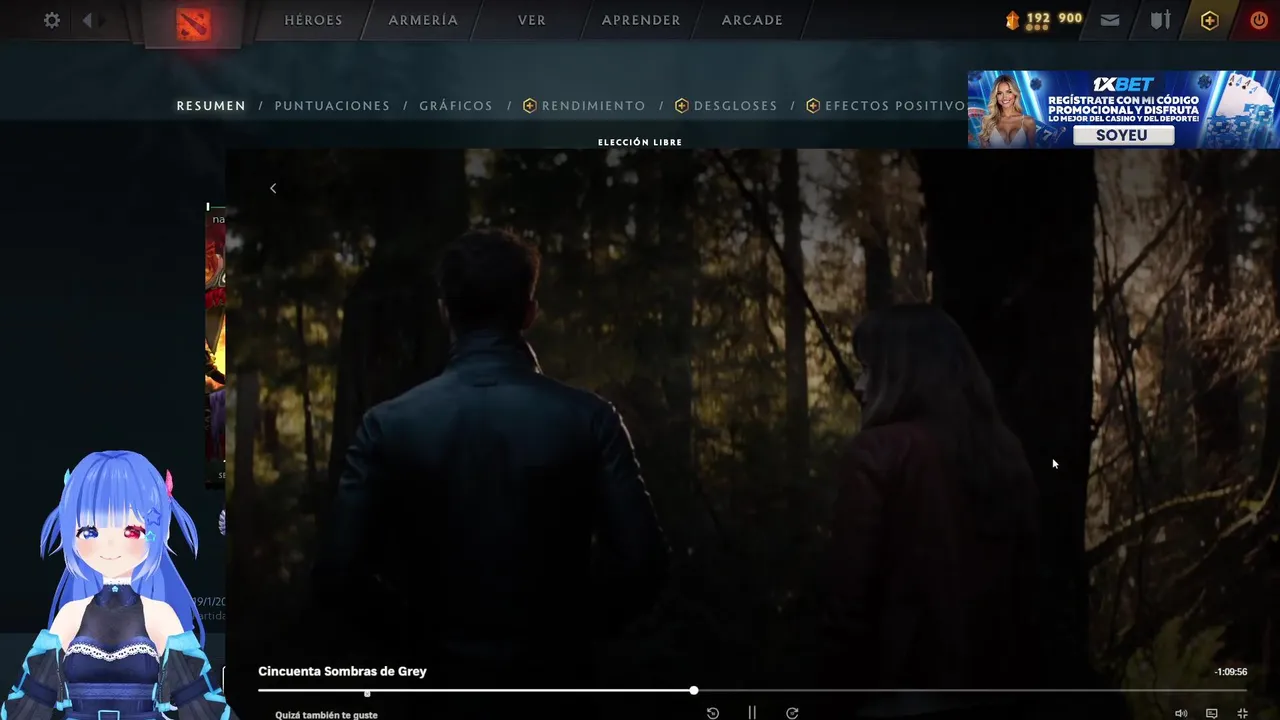This screenshot has width=1280, height=720.
Task: Switch to the Puntuaciones tab
Action: (x=332, y=106)
